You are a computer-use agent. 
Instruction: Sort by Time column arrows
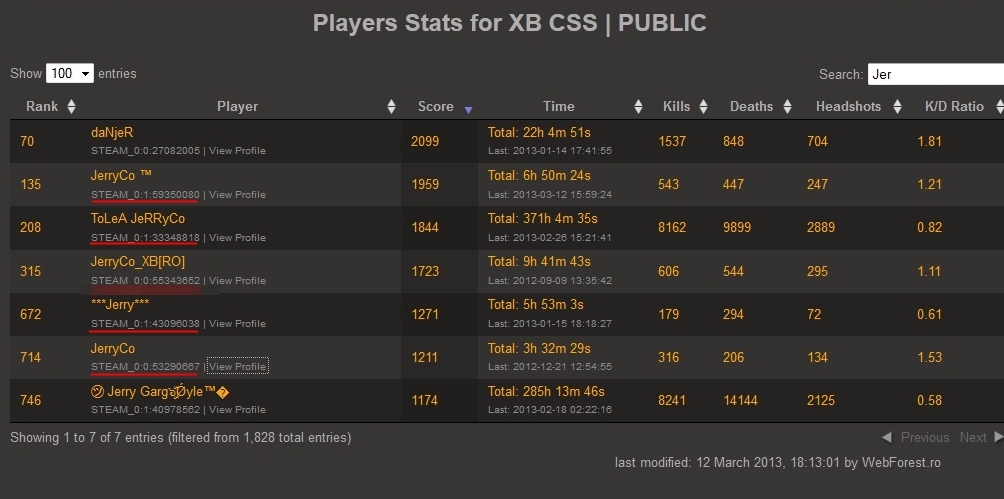(638, 107)
